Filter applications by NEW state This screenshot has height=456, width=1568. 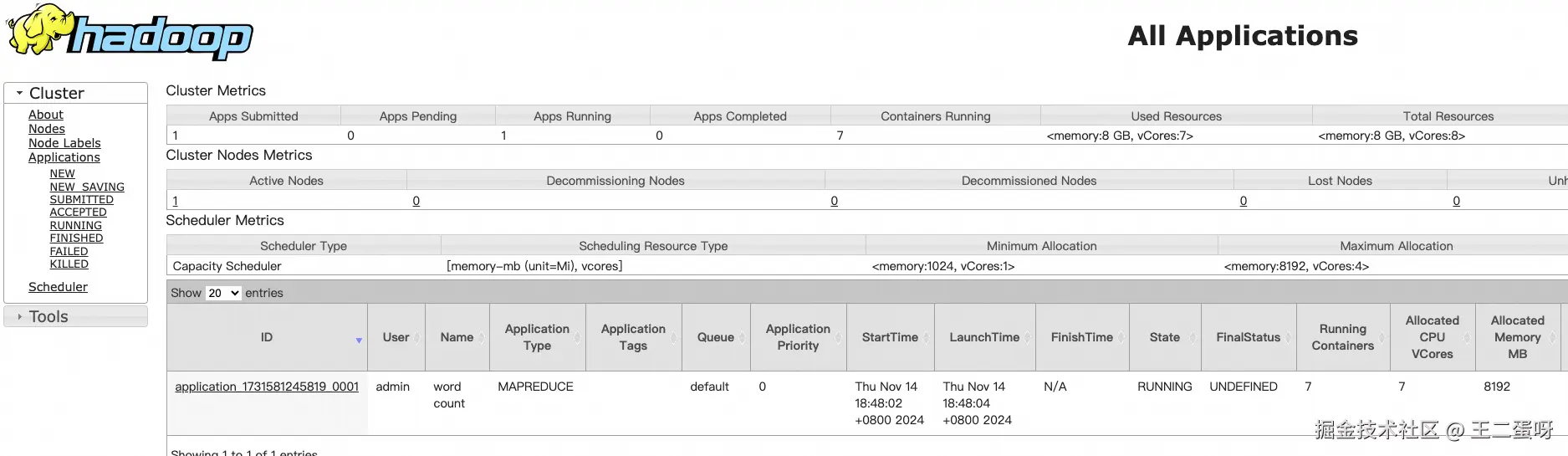click(x=62, y=174)
